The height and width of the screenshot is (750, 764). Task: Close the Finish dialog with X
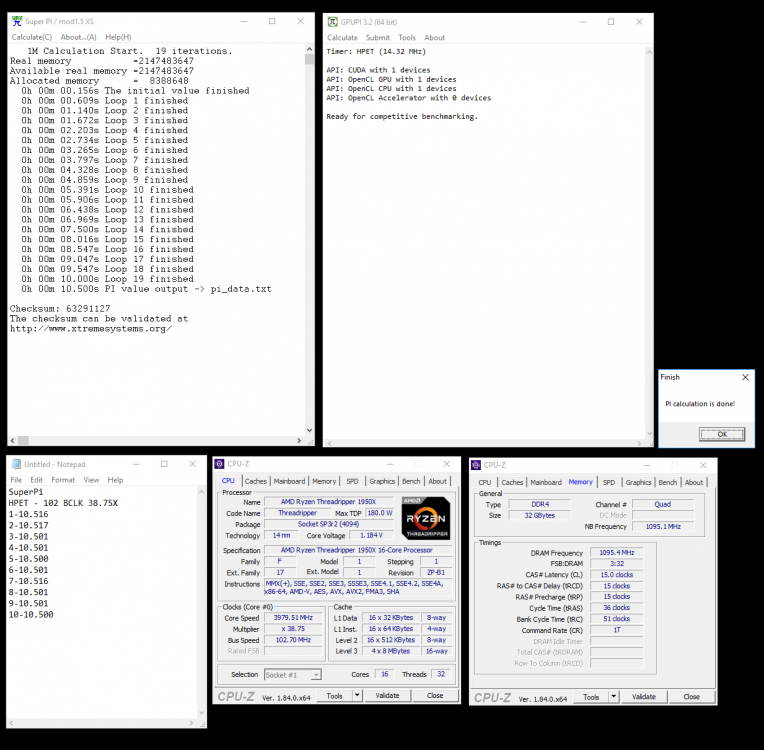(745, 377)
